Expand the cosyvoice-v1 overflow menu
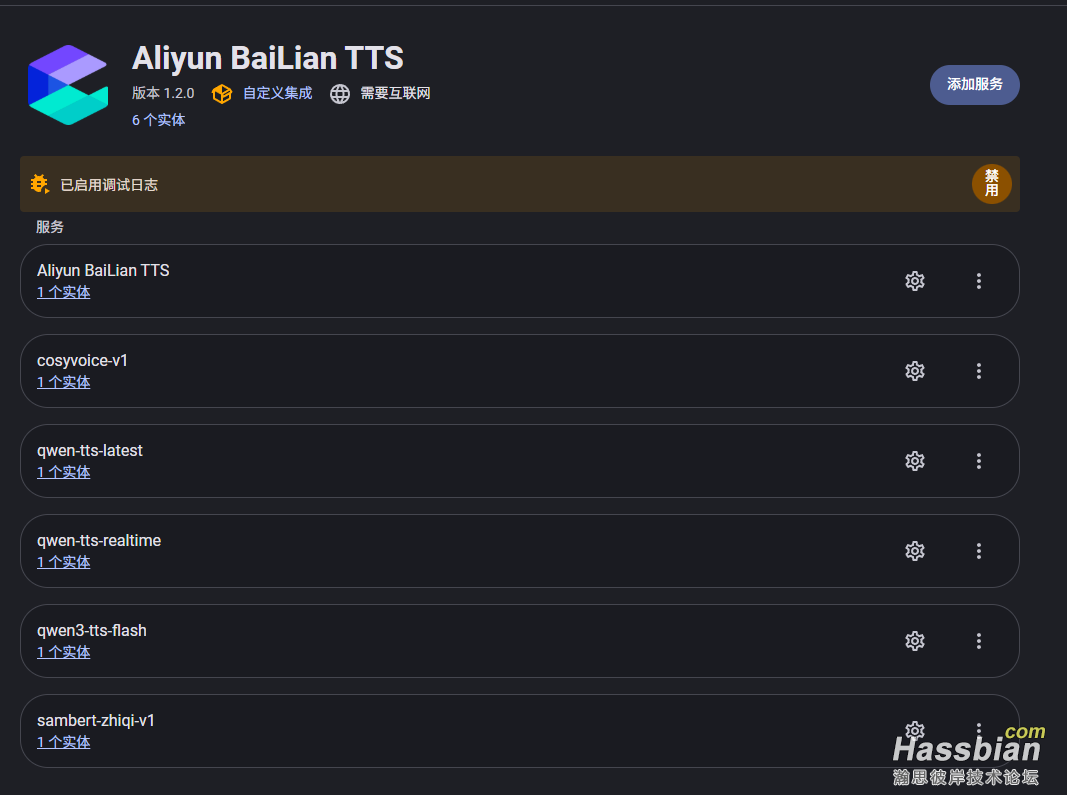 [979, 371]
